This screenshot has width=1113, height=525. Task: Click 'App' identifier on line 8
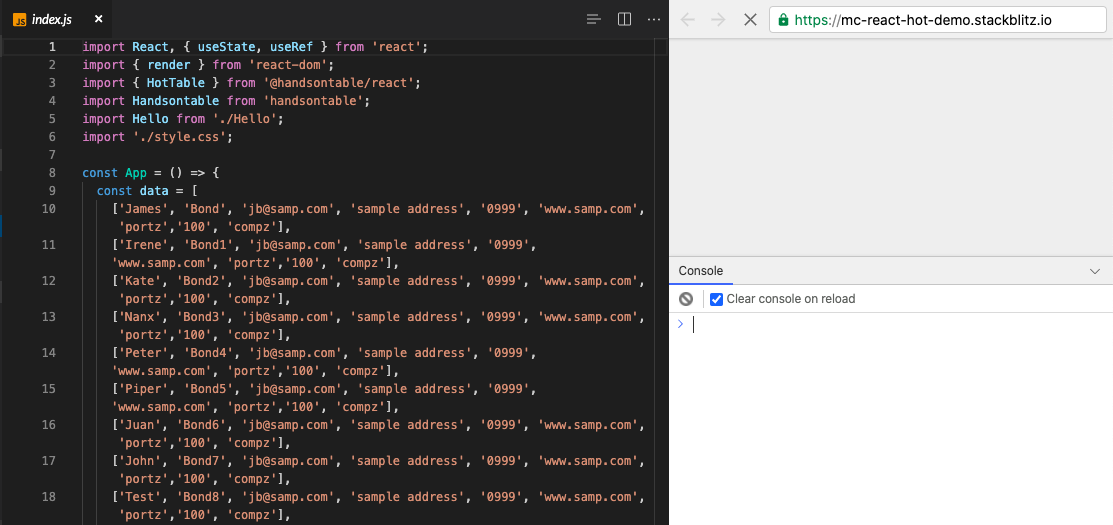coord(136,173)
